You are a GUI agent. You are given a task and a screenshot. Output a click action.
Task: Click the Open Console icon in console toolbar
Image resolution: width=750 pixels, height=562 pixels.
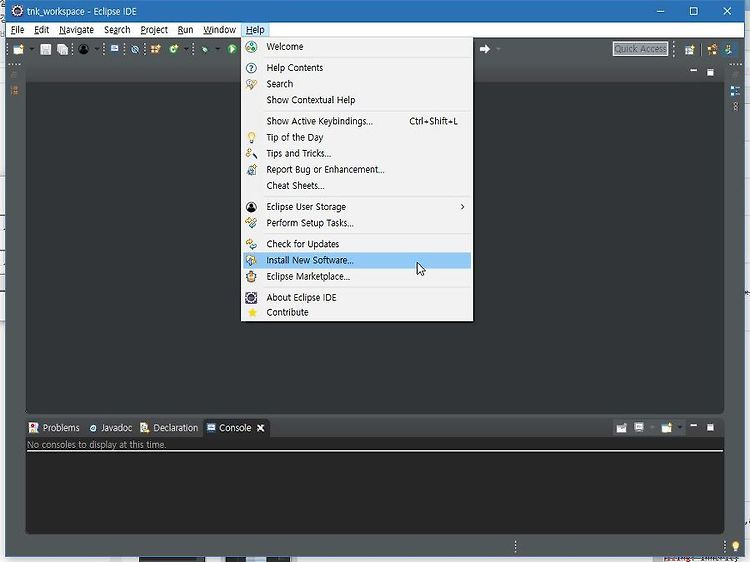click(x=667, y=428)
